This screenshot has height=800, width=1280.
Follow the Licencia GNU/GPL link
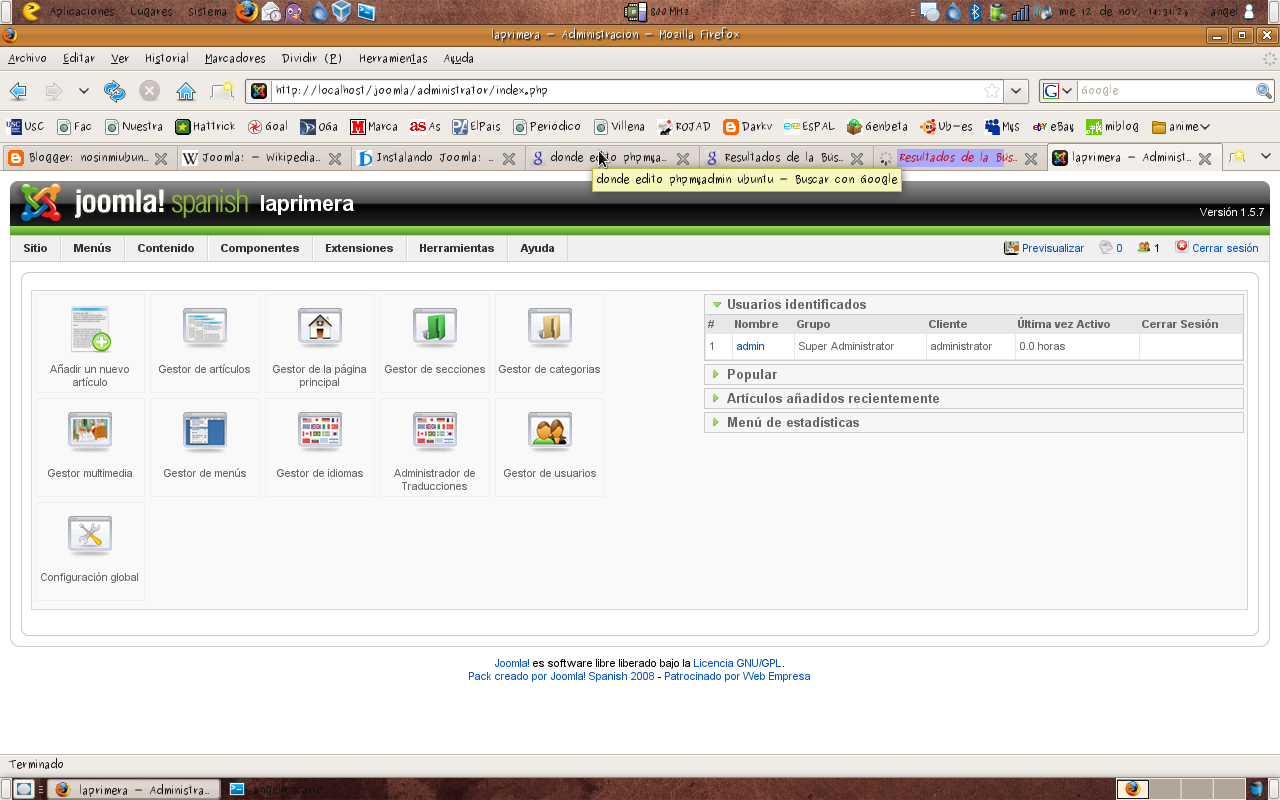point(738,663)
